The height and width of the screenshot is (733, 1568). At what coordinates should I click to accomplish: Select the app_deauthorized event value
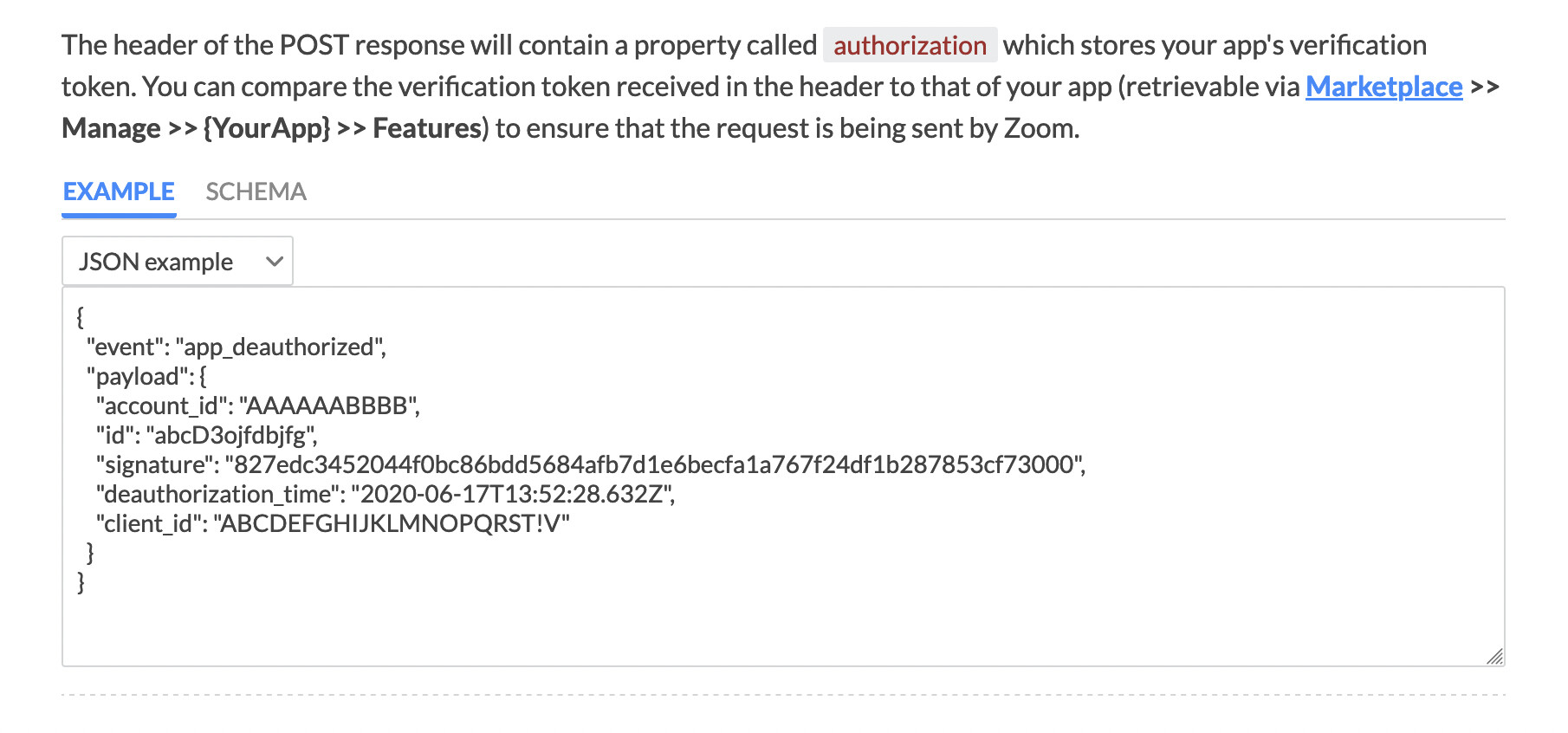point(277,347)
